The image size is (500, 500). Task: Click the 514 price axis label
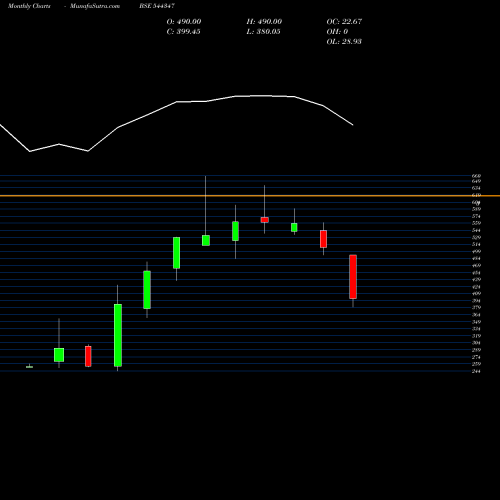[476, 244]
